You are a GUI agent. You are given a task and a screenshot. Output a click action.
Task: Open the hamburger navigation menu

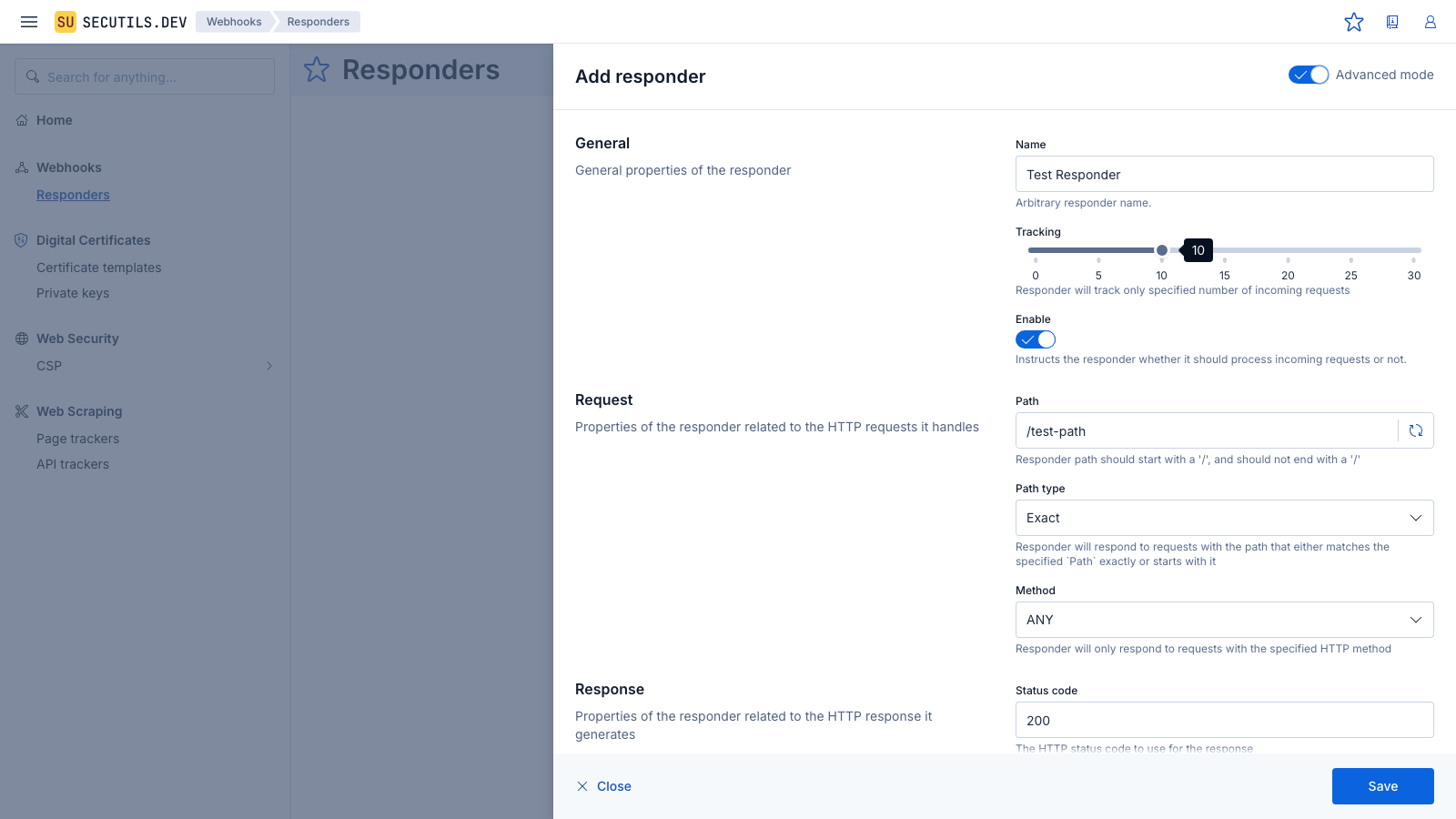pos(29,22)
